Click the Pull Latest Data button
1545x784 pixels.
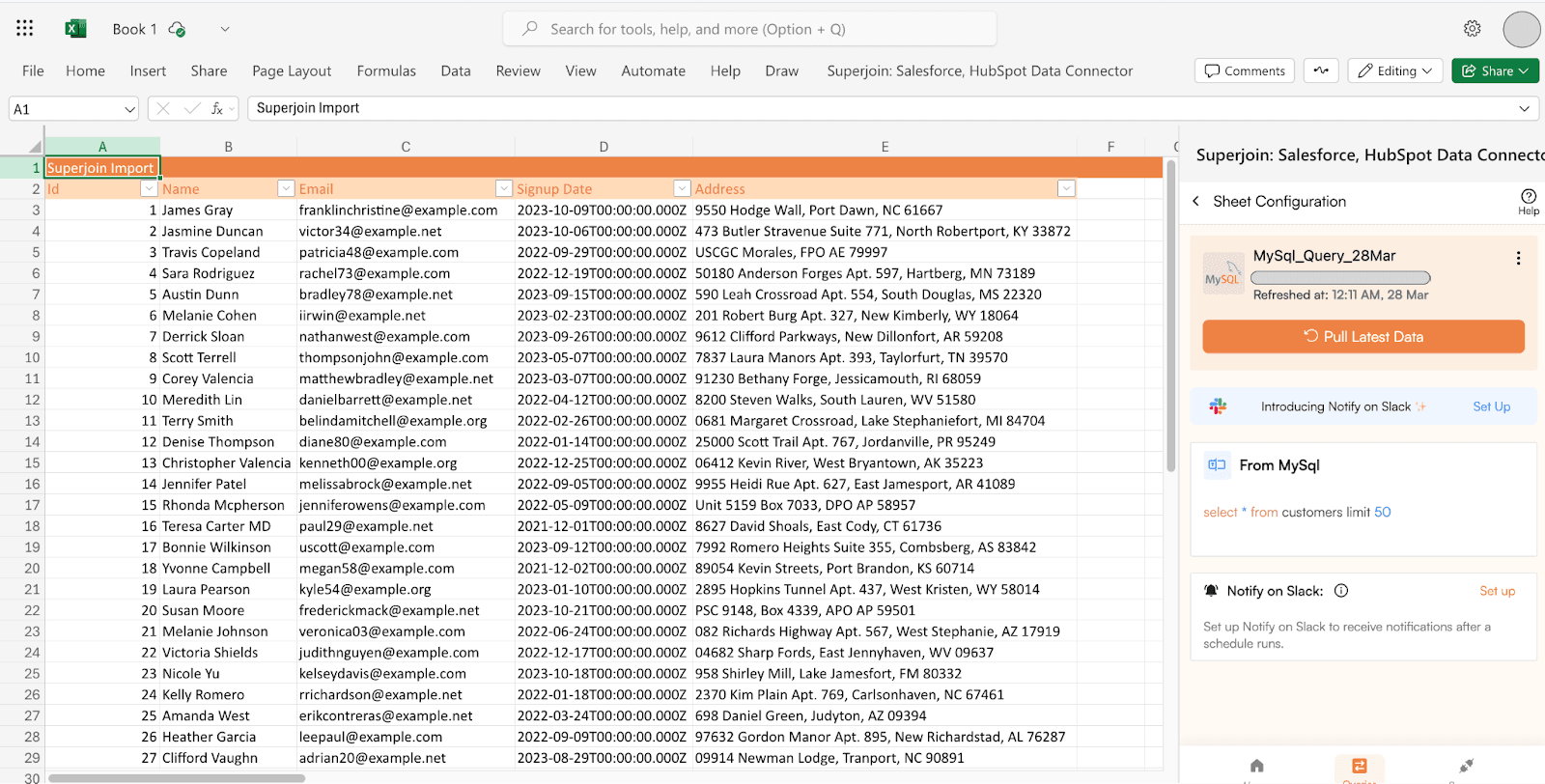1363,336
